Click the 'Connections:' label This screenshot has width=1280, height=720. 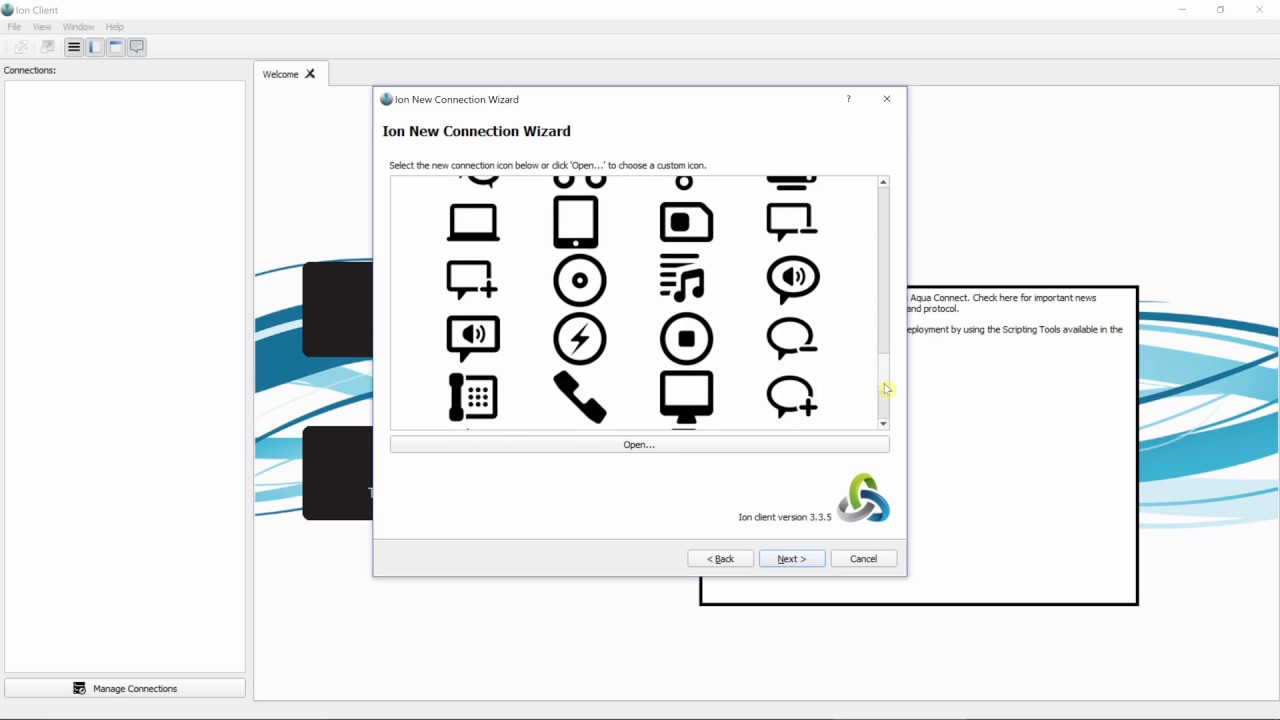pos(30,70)
